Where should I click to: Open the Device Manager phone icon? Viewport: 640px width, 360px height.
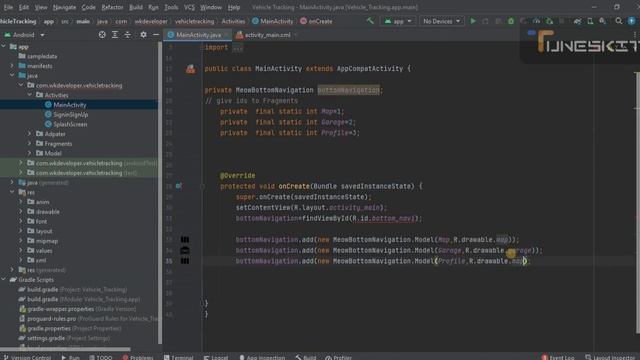pos(590,21)
